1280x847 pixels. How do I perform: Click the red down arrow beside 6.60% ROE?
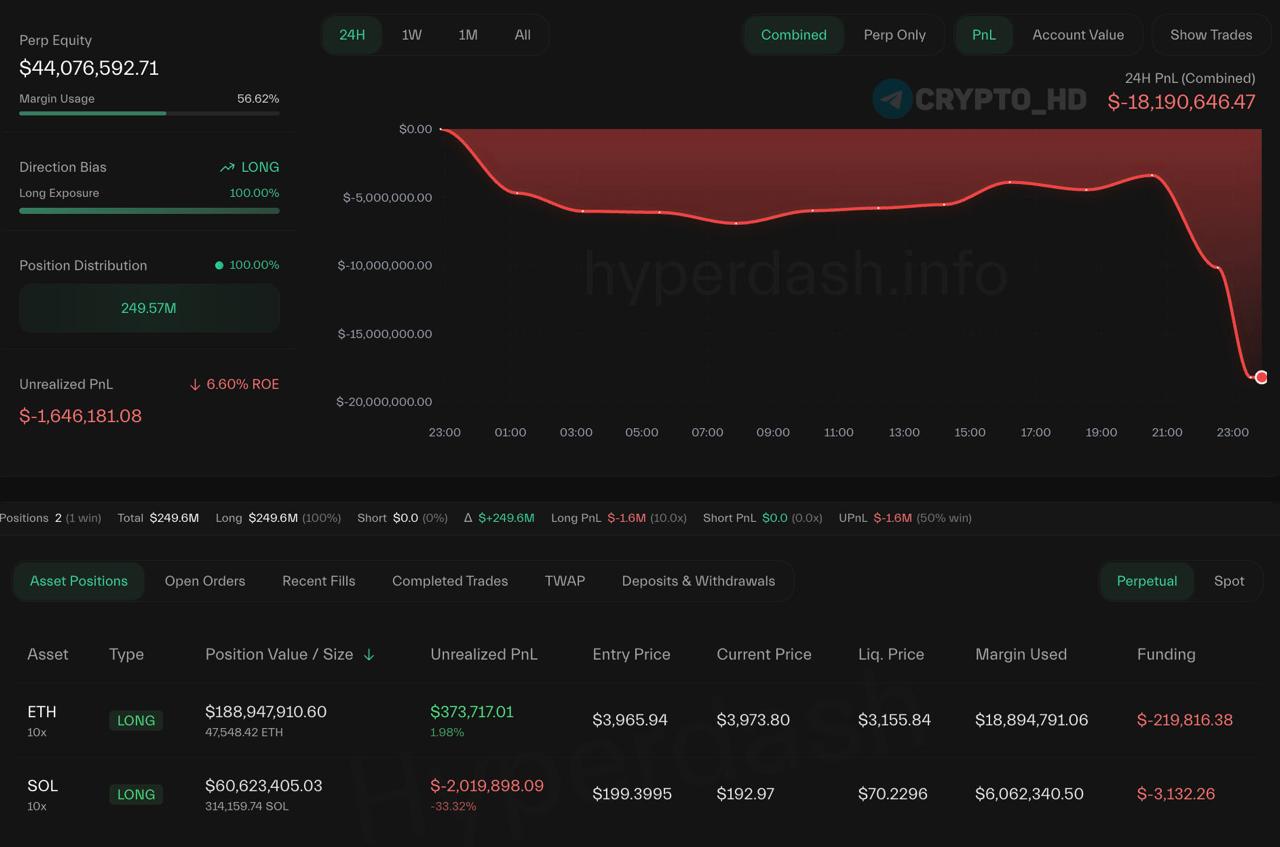click(195, 385)
